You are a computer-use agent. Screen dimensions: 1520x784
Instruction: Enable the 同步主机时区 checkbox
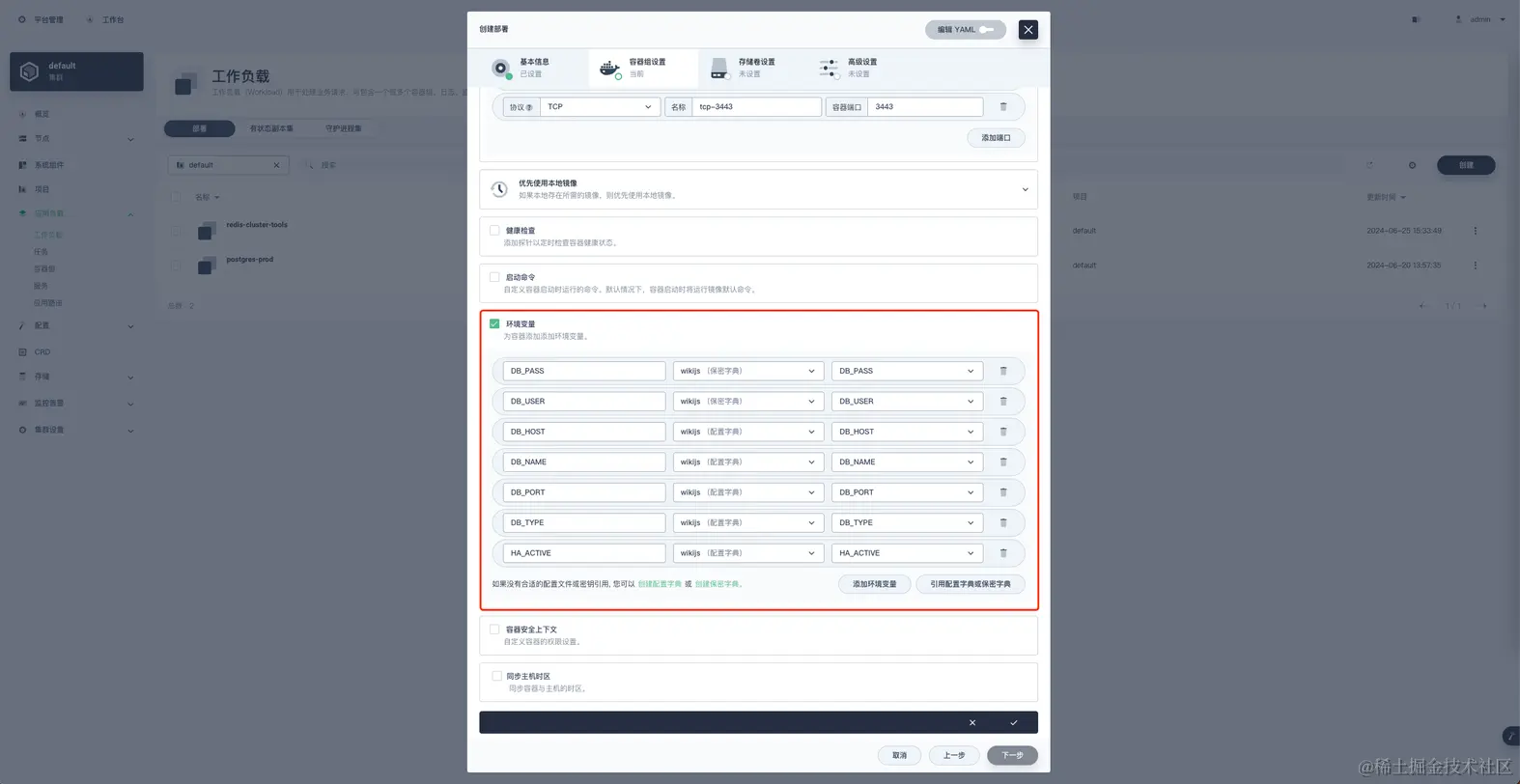(x=496, y=676)
